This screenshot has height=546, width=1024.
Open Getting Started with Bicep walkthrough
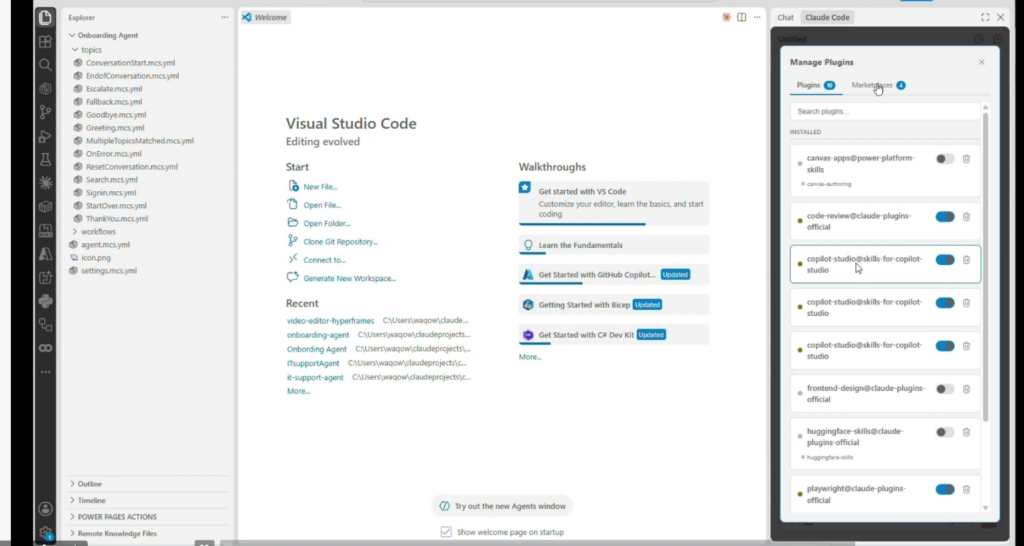click(x=614, y=305)
